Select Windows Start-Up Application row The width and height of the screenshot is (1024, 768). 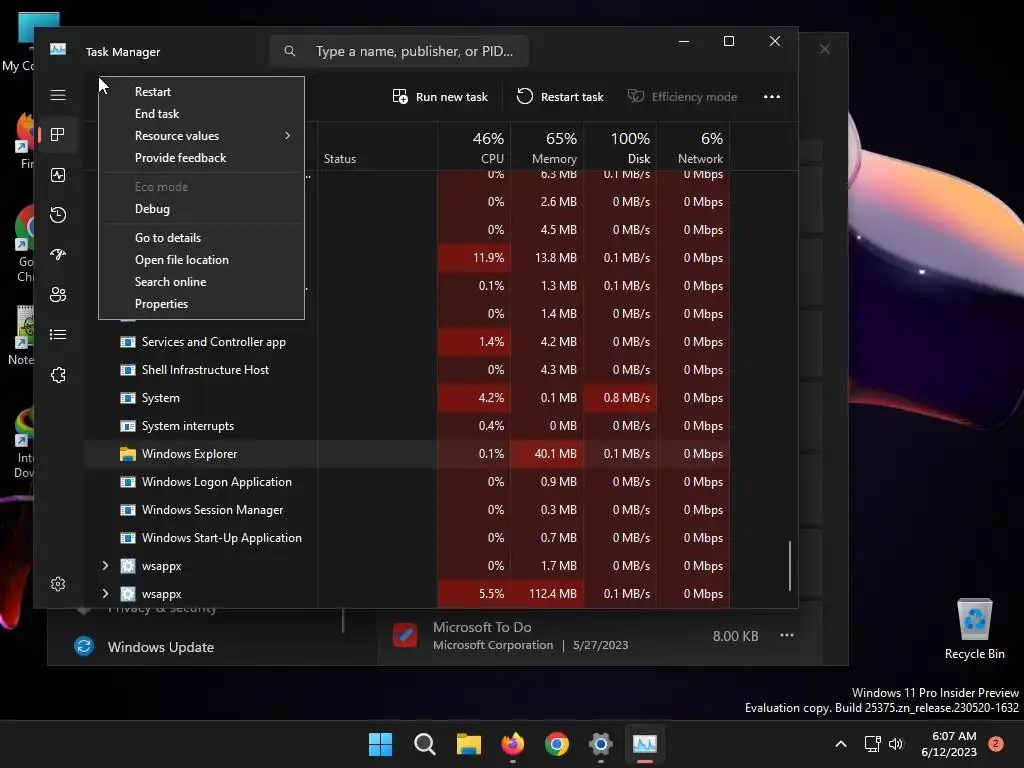408,538
